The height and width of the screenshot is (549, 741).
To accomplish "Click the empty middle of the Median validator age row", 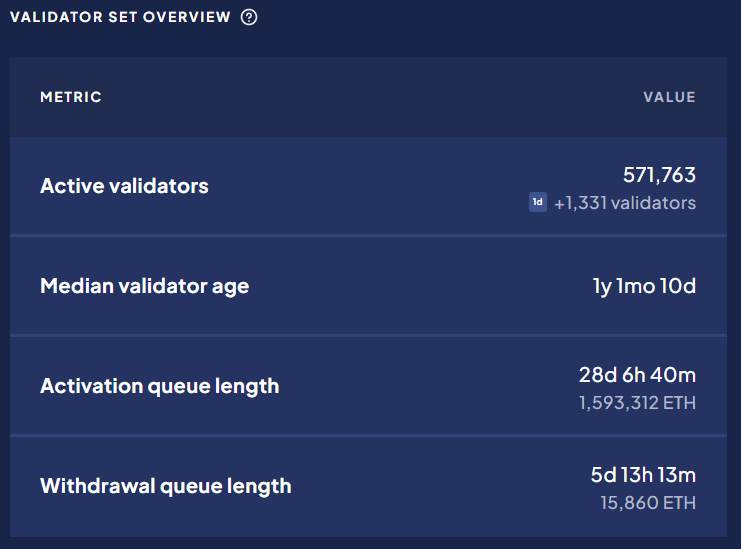I will tap(421, 286).
